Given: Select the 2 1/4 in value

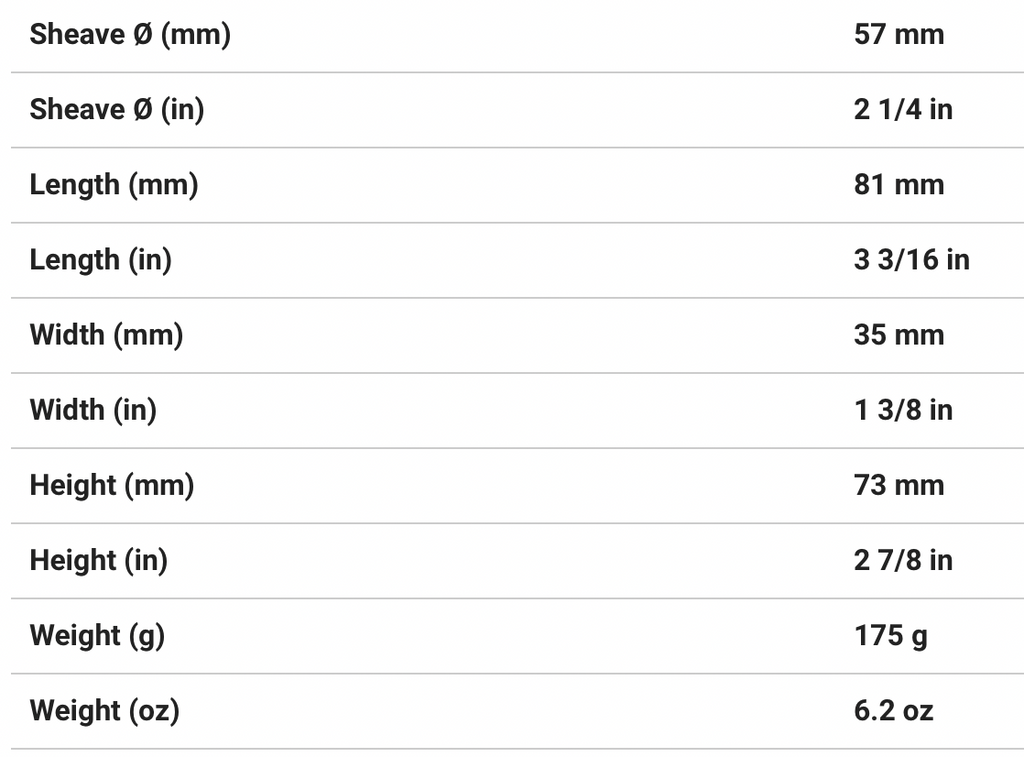Looking at the screenshot, I should point(903,110).
